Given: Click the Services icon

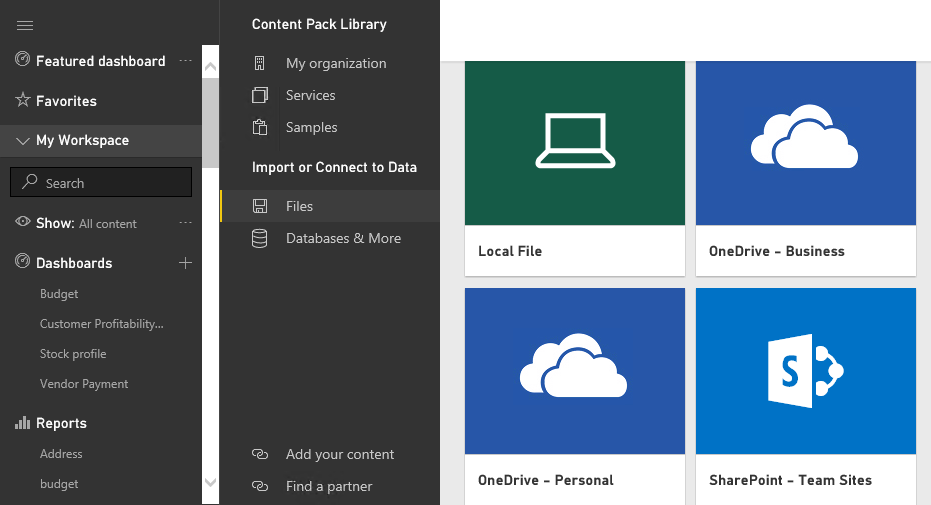Looking at the screenshot, I should coord(259,95).
